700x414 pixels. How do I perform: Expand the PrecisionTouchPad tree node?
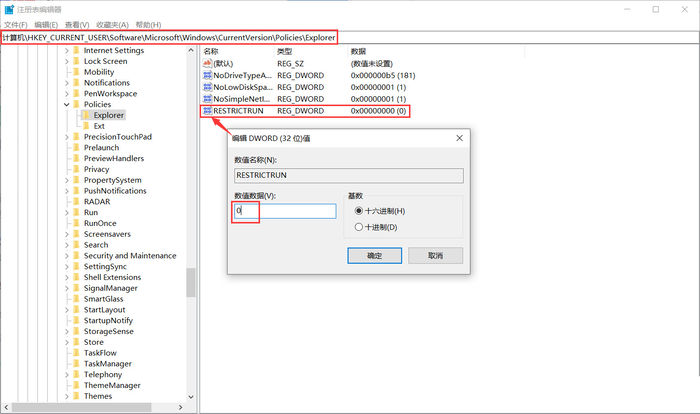coord(67,137)
